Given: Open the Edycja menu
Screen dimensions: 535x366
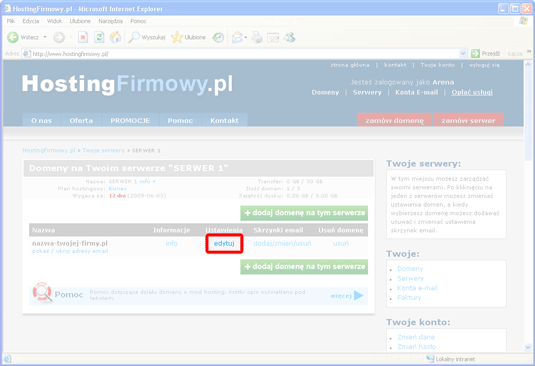Looking at the screenshot, I should (31, 21).
